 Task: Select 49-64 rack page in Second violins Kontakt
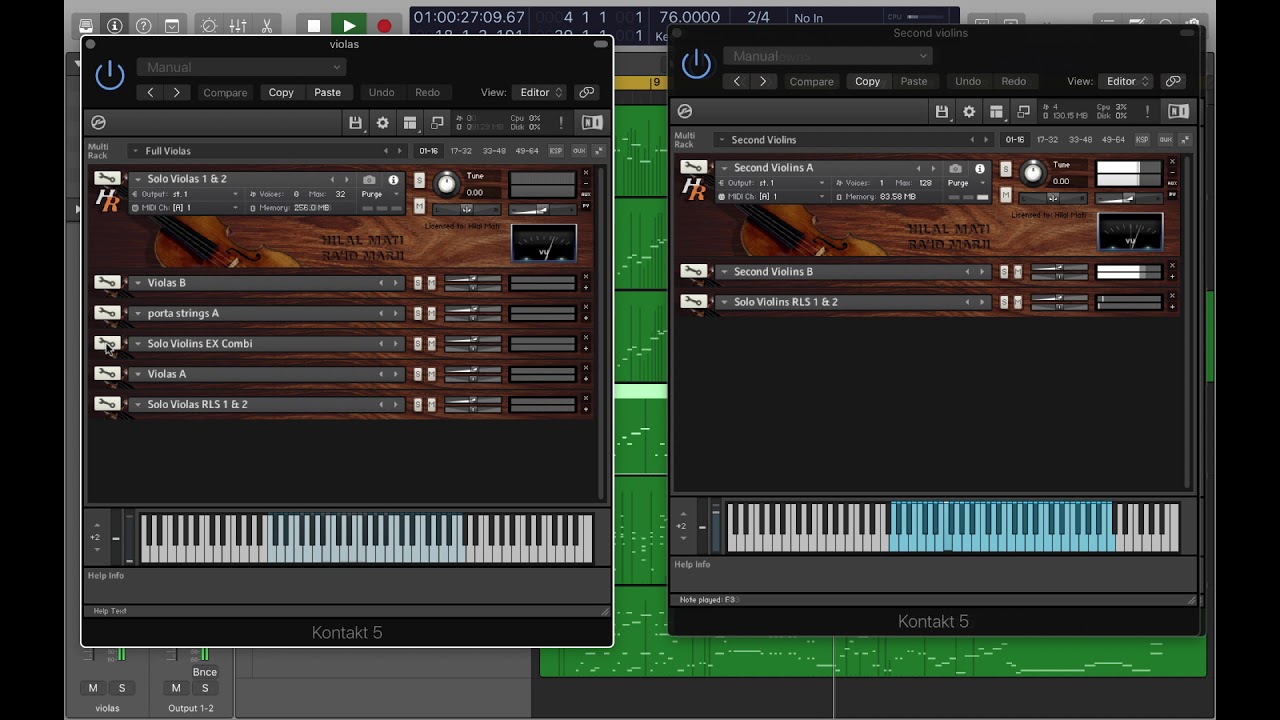coord(1113,140)
